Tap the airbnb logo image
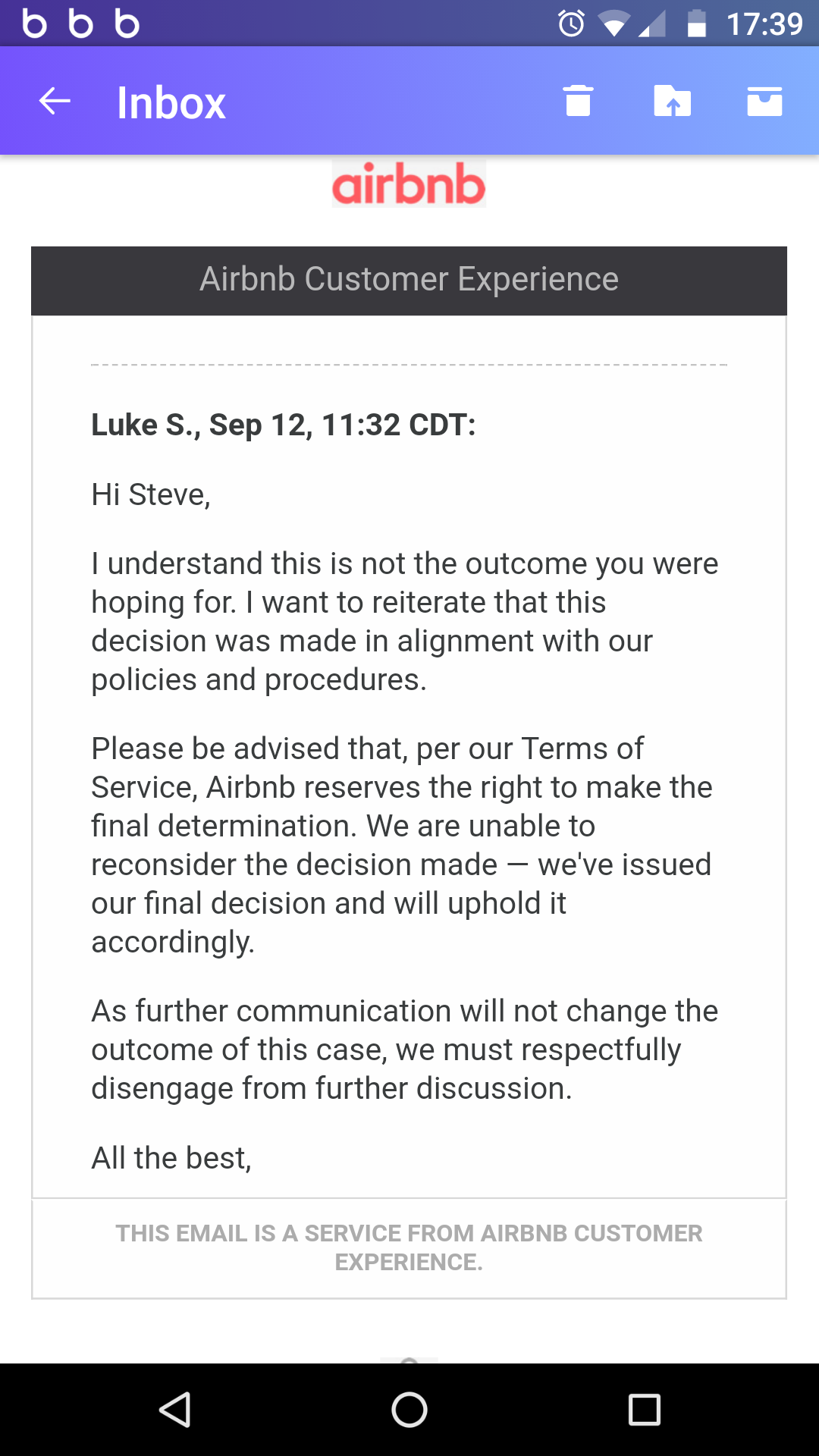The width and height of the screenshot is (819, 1456). [x=409, y=184]
